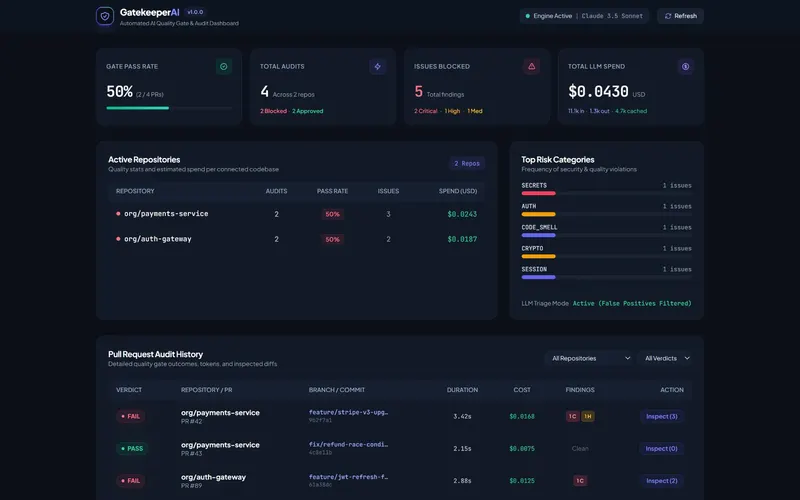
Task: Click the 2 Repos badge
Action: (467, 163)
